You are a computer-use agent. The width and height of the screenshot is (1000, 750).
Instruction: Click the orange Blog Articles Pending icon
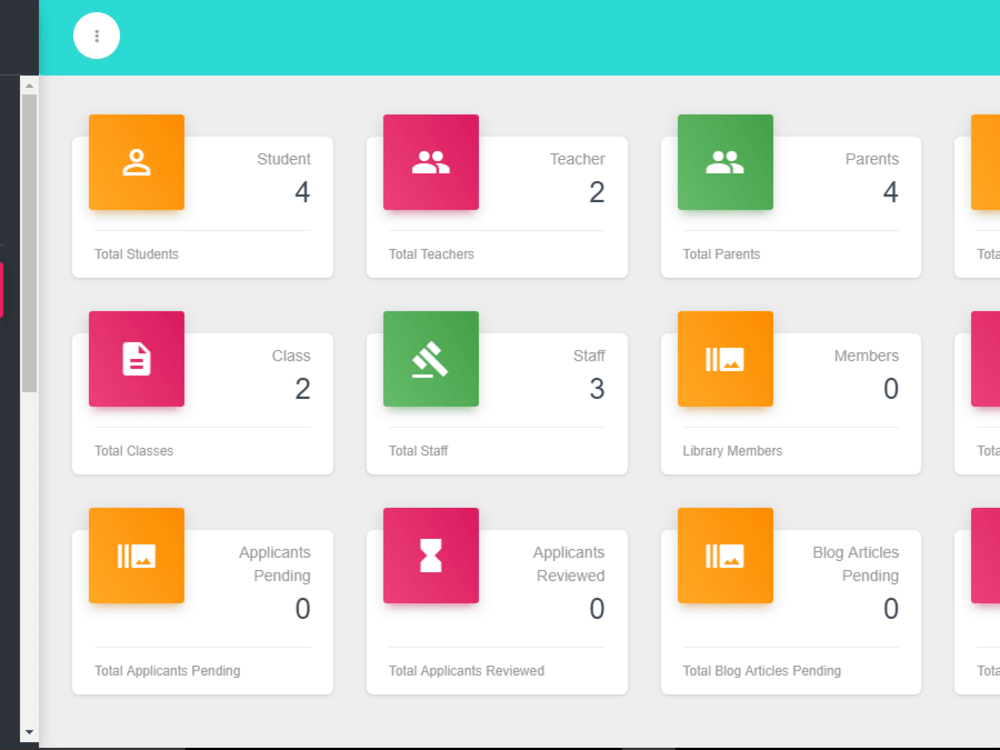(725, 555)
